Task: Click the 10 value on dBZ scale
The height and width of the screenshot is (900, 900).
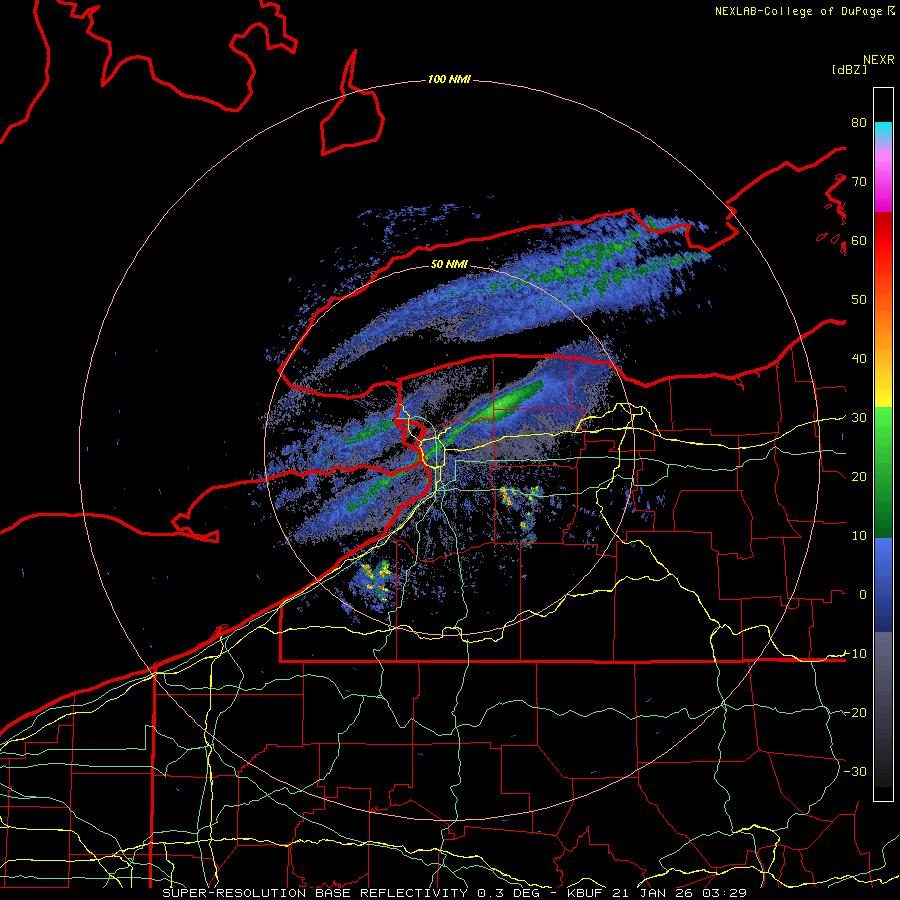Action: tap(859, 536)
